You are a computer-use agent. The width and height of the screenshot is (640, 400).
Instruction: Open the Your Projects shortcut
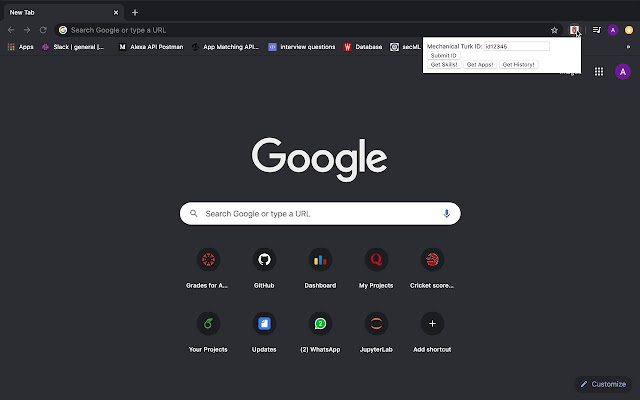point(208,332)
